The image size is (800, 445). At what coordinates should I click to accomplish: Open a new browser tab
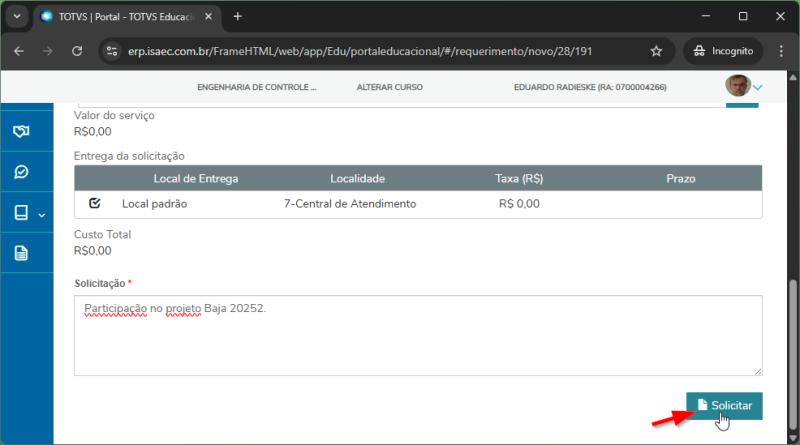pyautogui.click(x=237, y=17)
